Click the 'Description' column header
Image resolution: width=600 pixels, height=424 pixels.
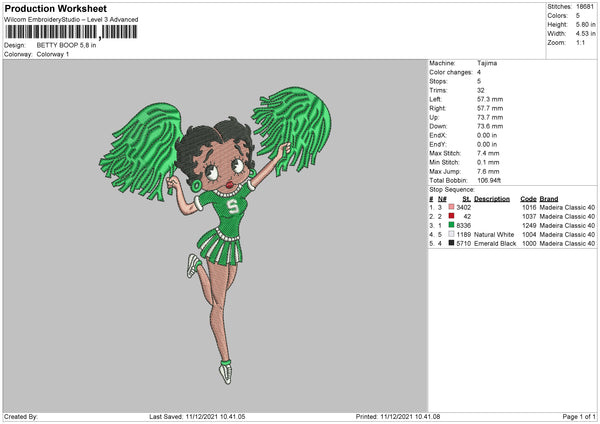492,199
